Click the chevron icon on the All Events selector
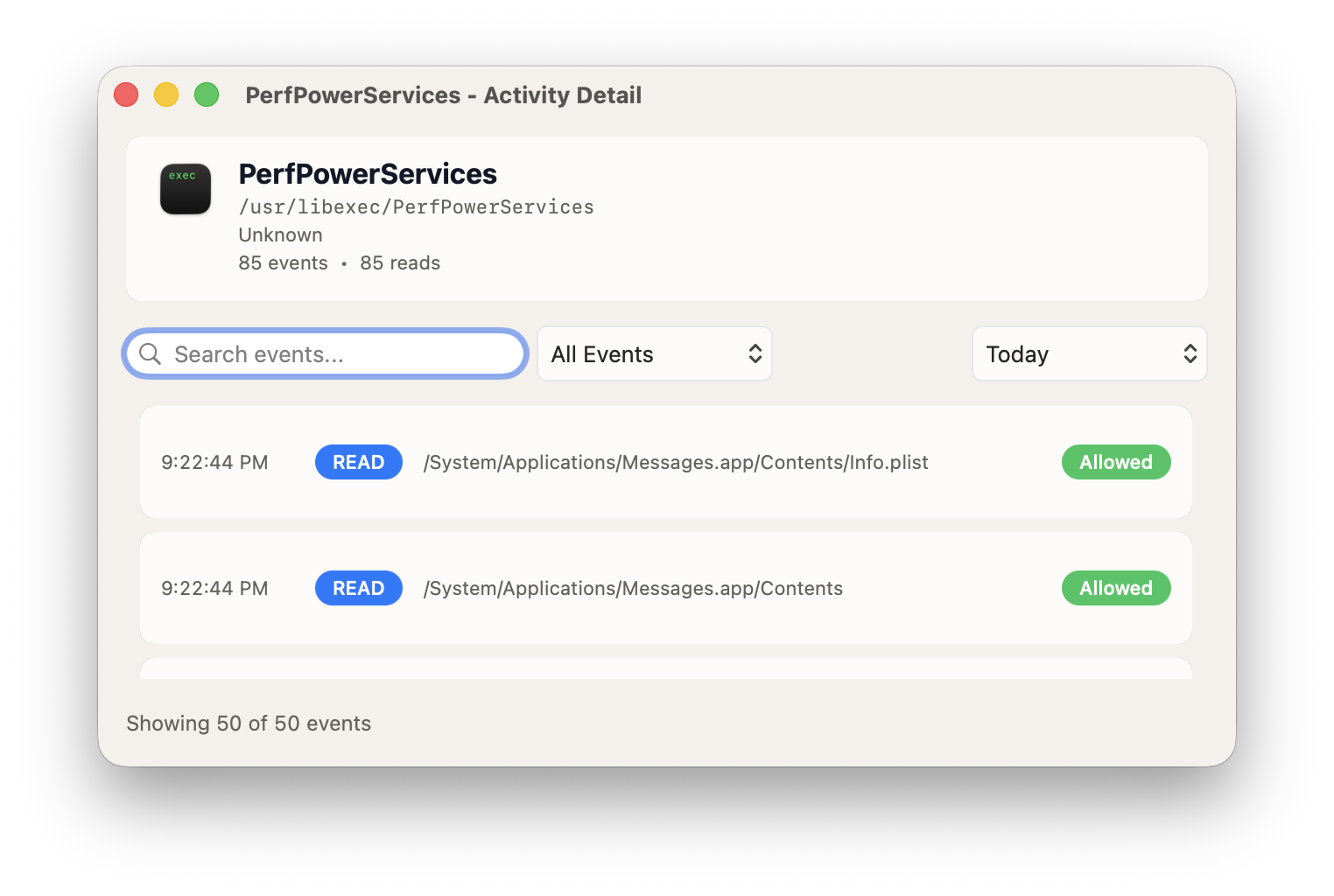1334x896 pixels. pos(755,353)
